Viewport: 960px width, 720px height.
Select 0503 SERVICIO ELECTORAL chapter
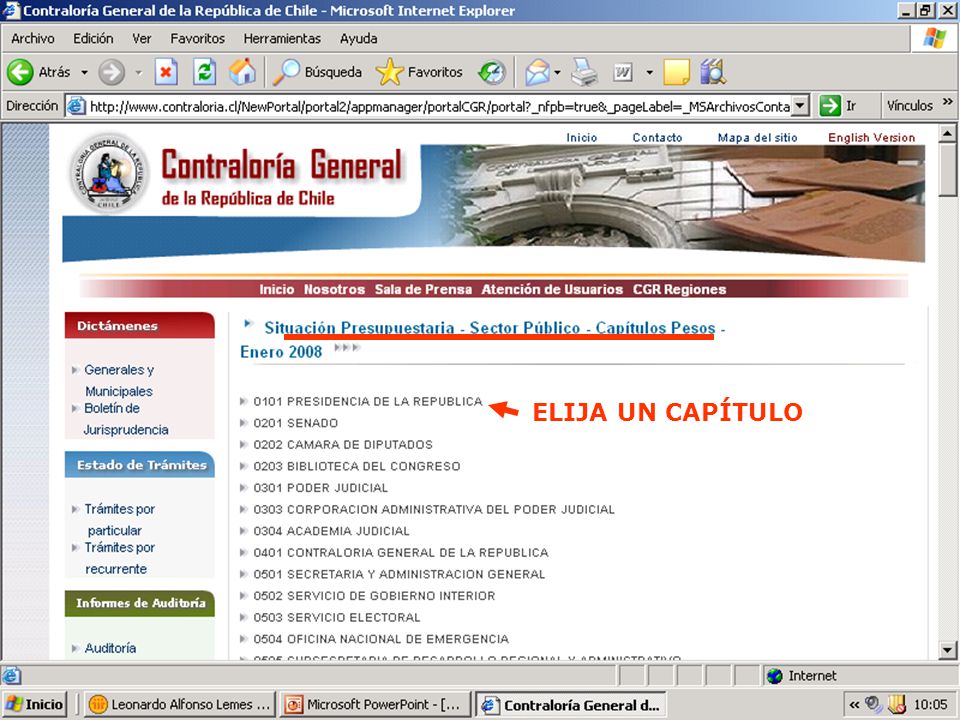click(x=337, y=618)
